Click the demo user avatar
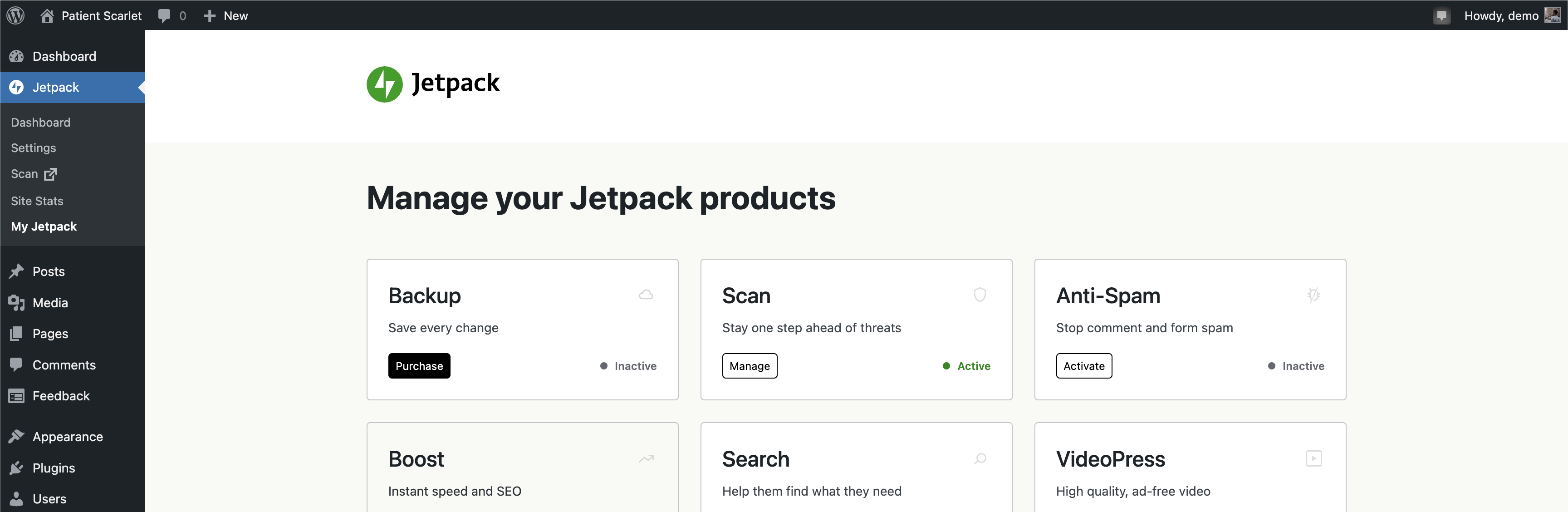The height and width of the screenshot is (512, 1568). (x=1552, y=15)
